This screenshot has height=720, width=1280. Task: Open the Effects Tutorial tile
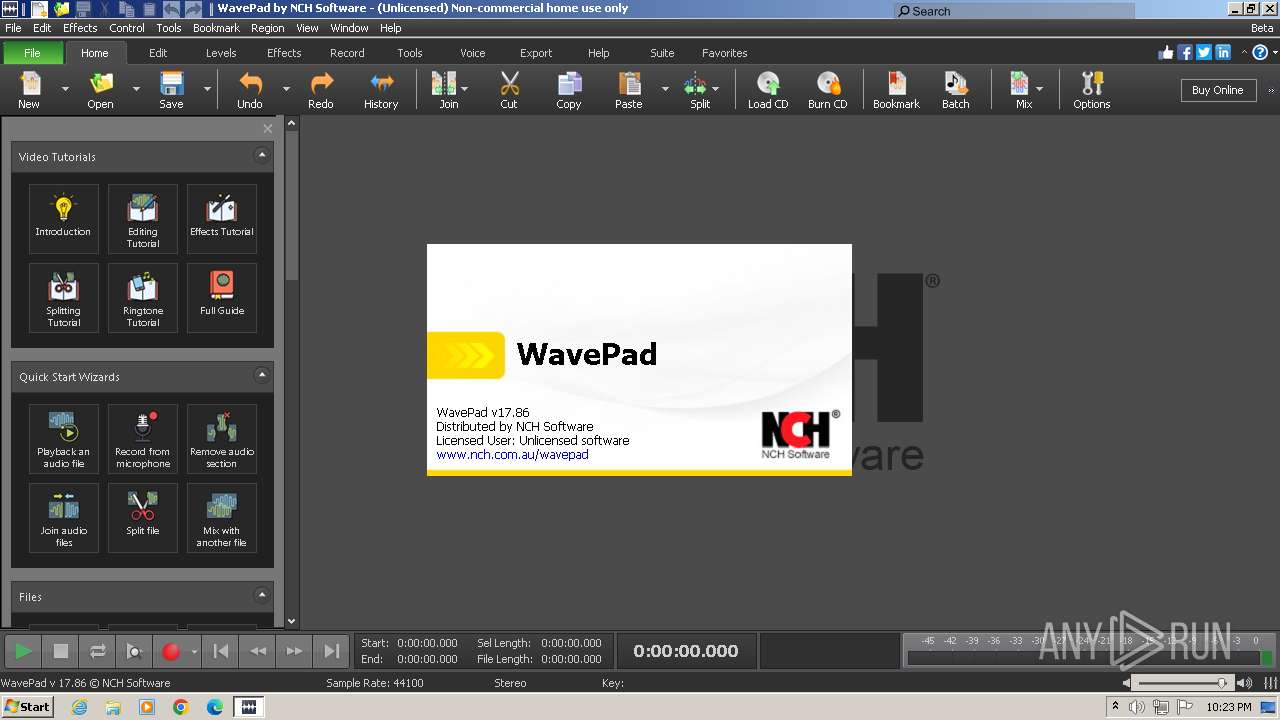(222, 218)
